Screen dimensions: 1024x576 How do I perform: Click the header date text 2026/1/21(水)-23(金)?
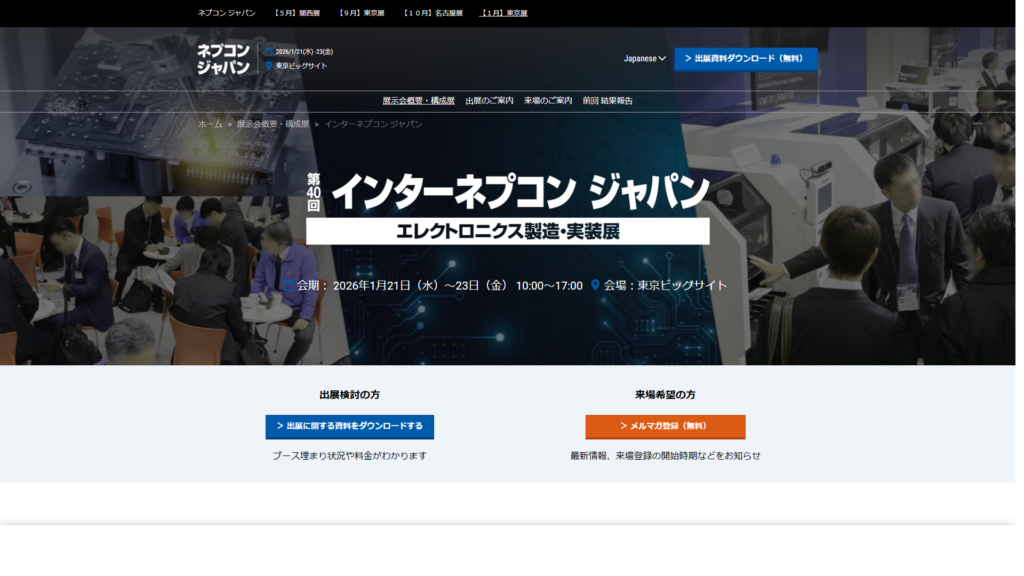click(x=304, y=52)
